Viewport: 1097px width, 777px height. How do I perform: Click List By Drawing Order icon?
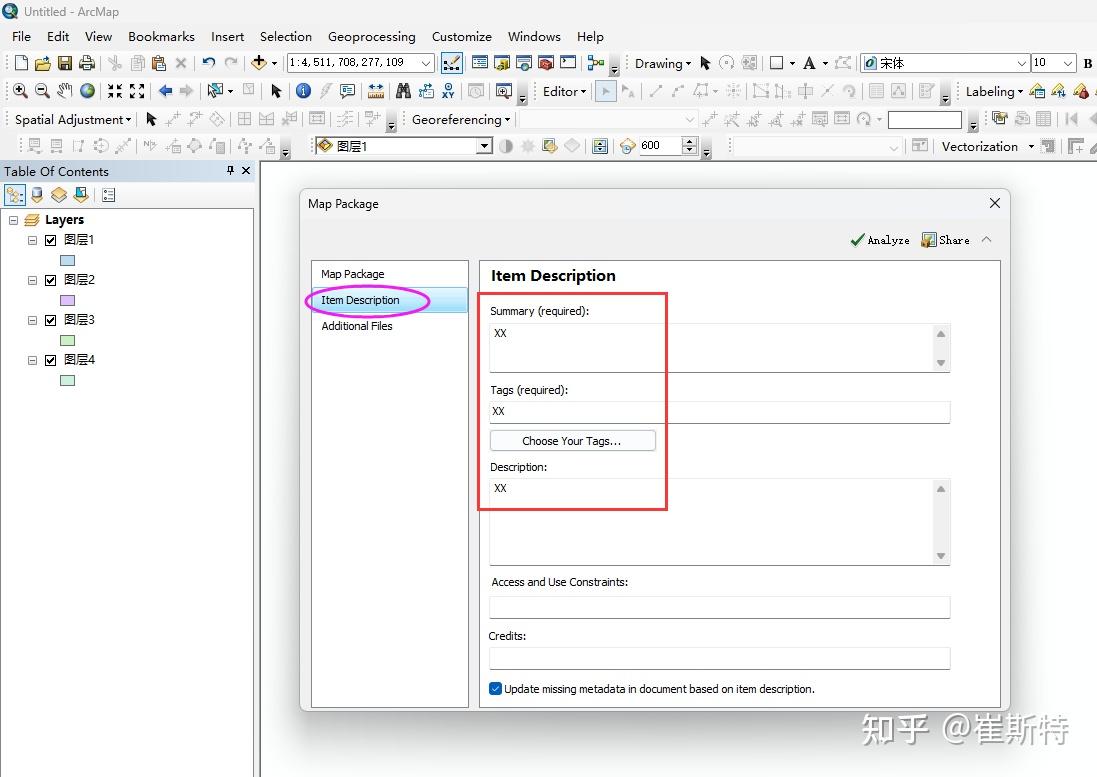pos(15,194)
